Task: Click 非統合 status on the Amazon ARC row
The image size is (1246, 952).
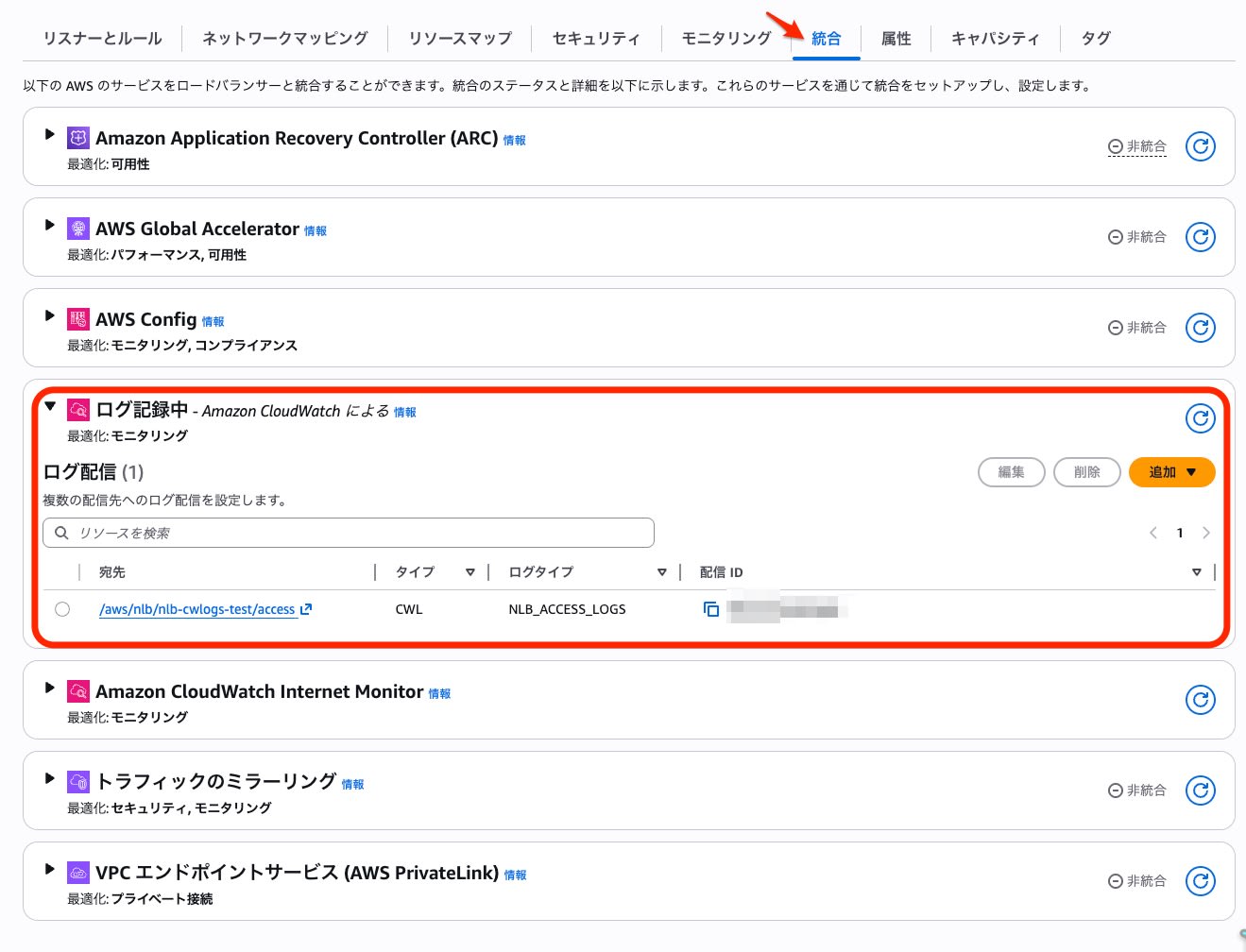Action: pos(1137,146)
